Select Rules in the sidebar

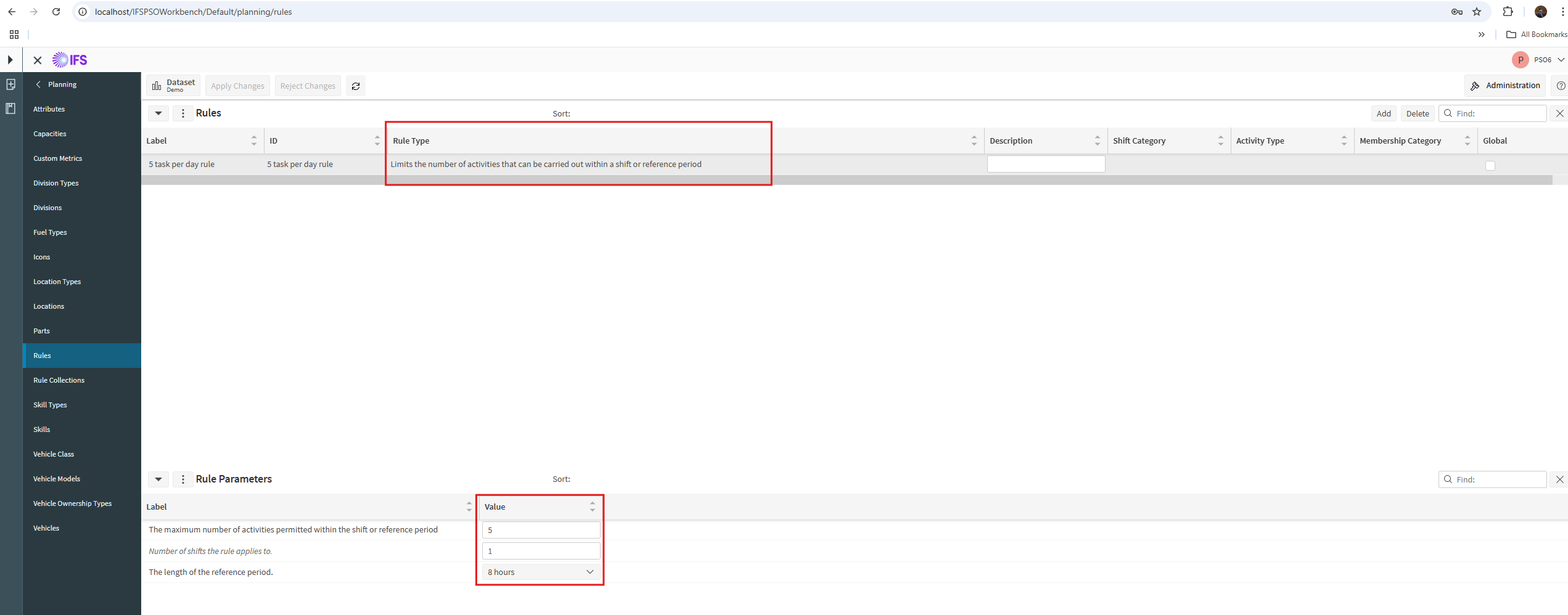(x=82, y=356)
